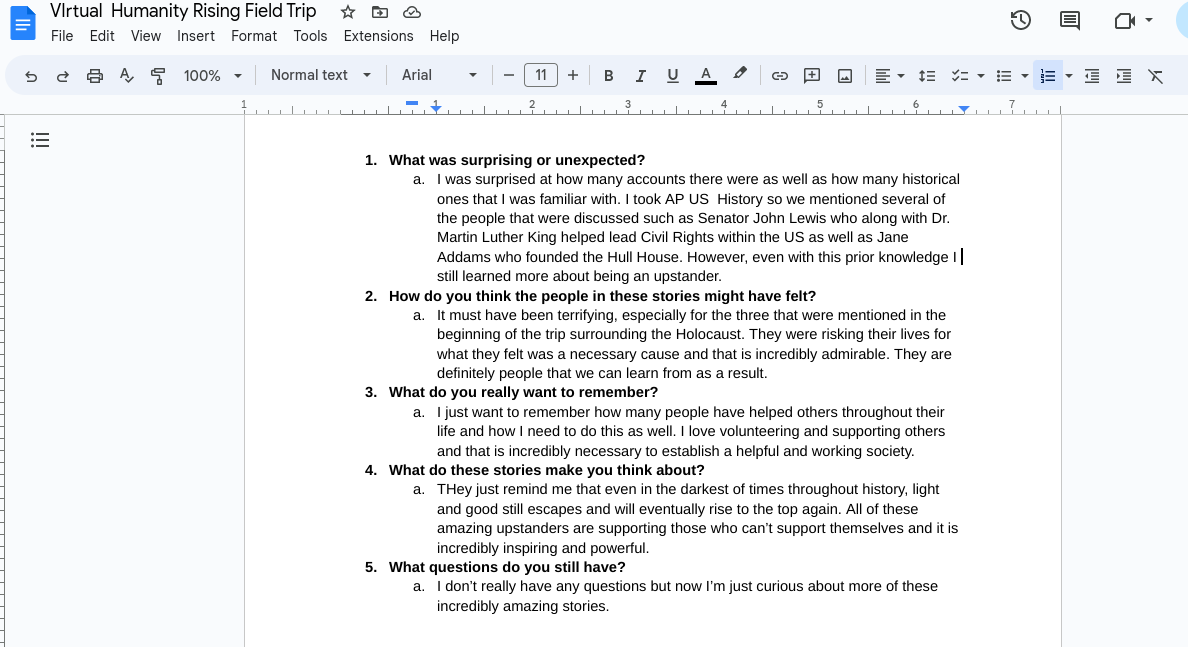
Task: Insert a link with chain icon
Action: click(780, 76)
